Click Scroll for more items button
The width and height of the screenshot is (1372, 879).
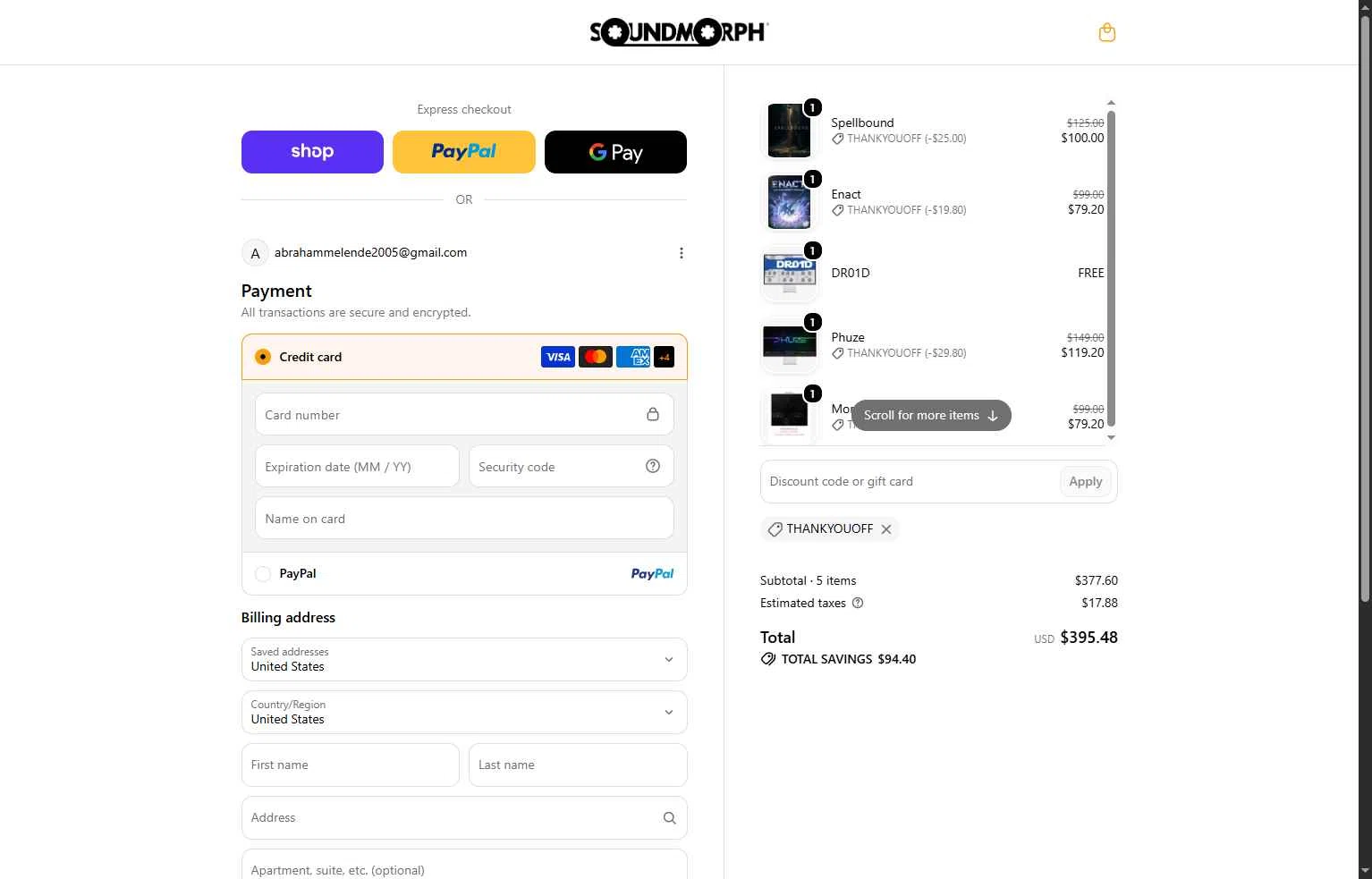tap(931, 415)
